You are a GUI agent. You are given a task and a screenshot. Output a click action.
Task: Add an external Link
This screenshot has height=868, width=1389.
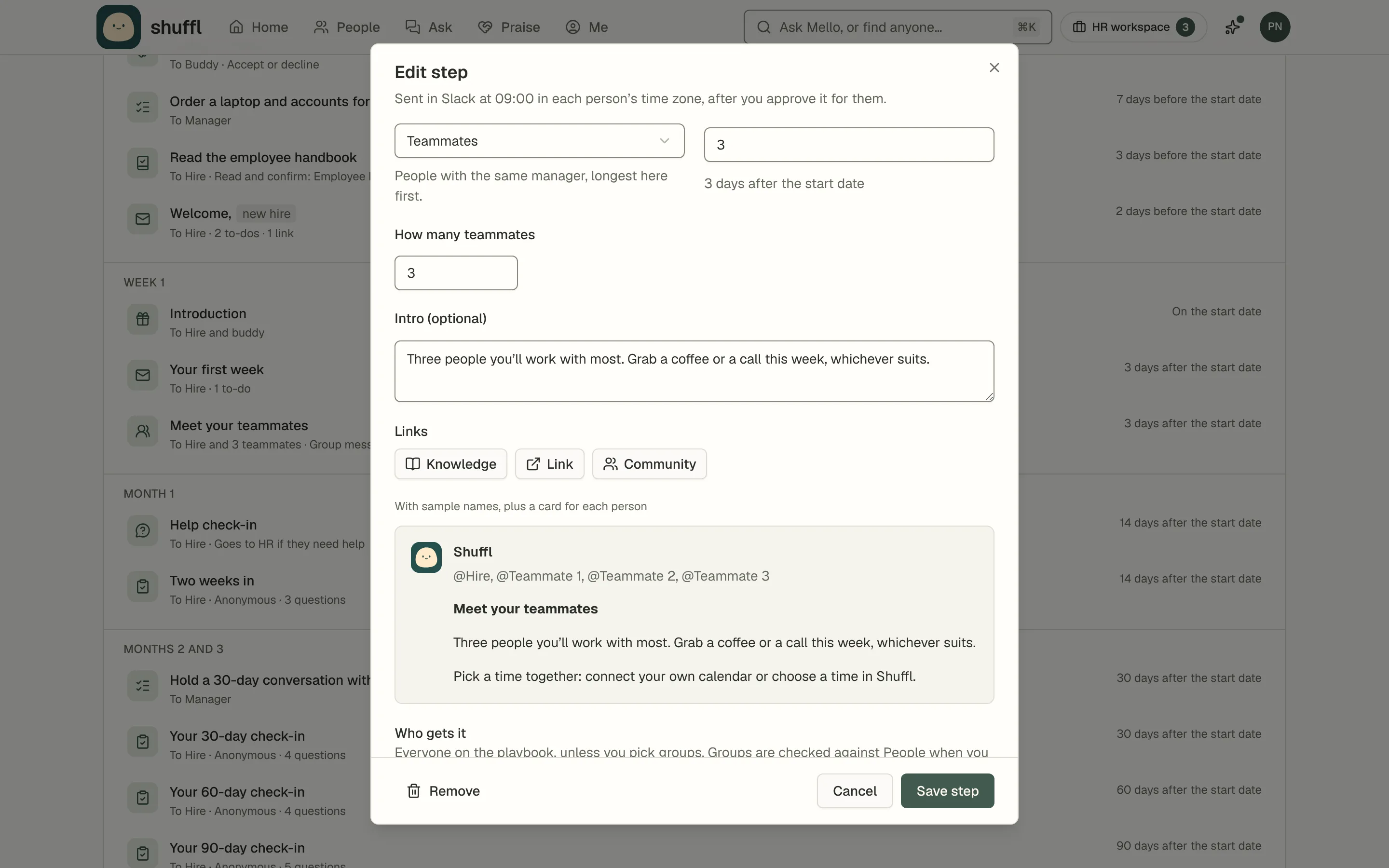(x=549, y=464)
